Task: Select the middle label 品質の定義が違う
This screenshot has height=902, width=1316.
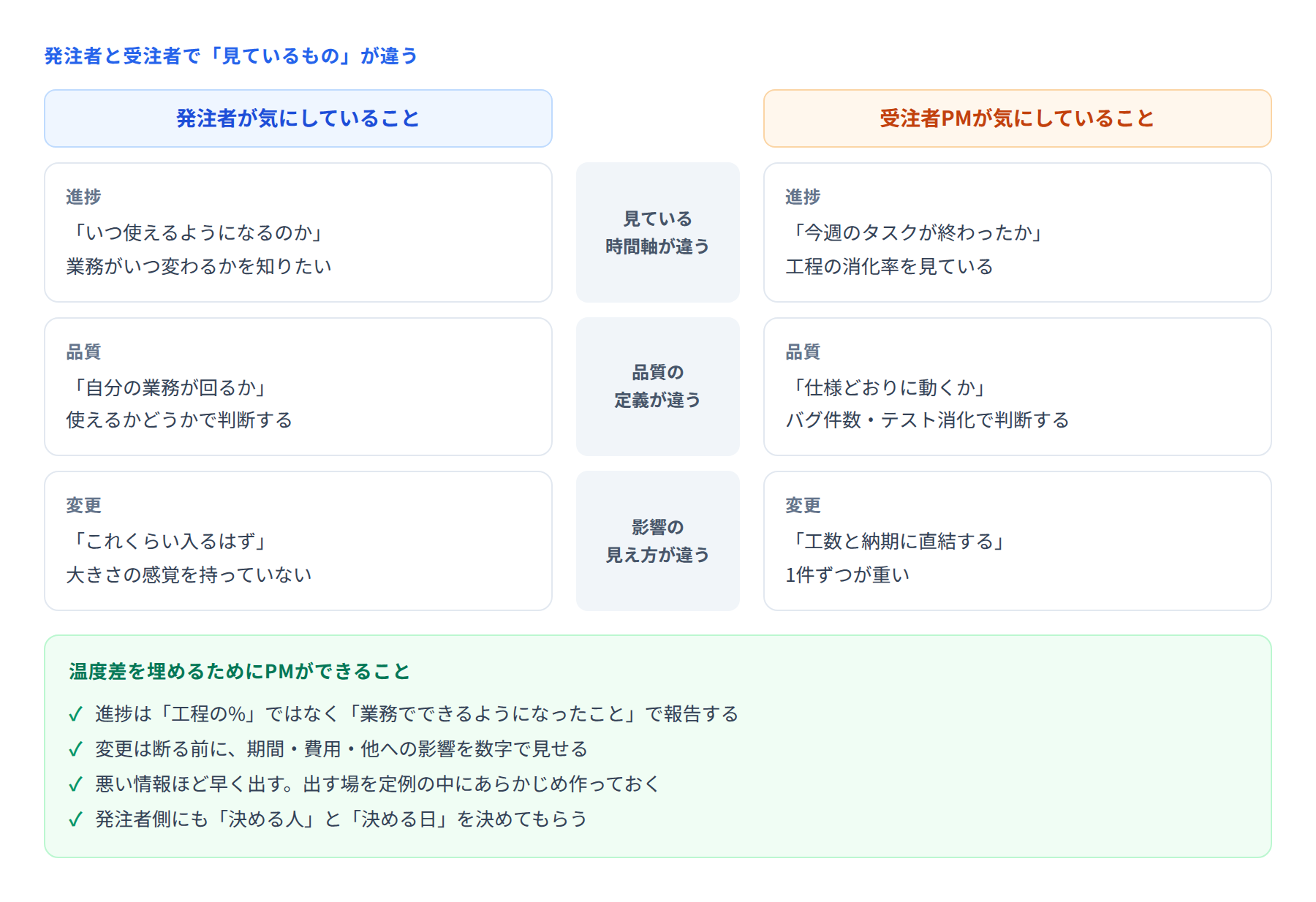Action: point(658,386)
